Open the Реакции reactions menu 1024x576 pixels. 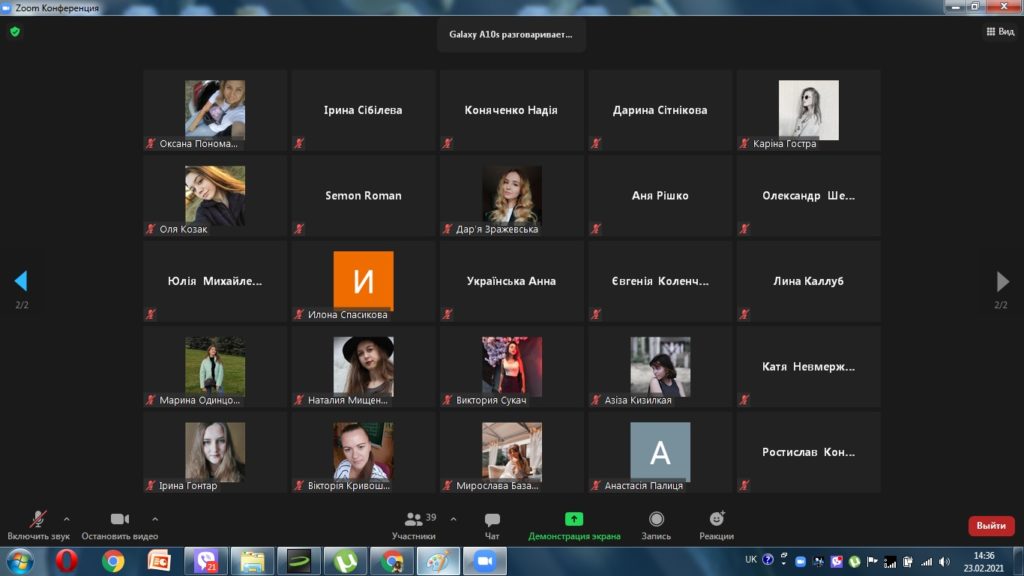click(x=716, y=520)
